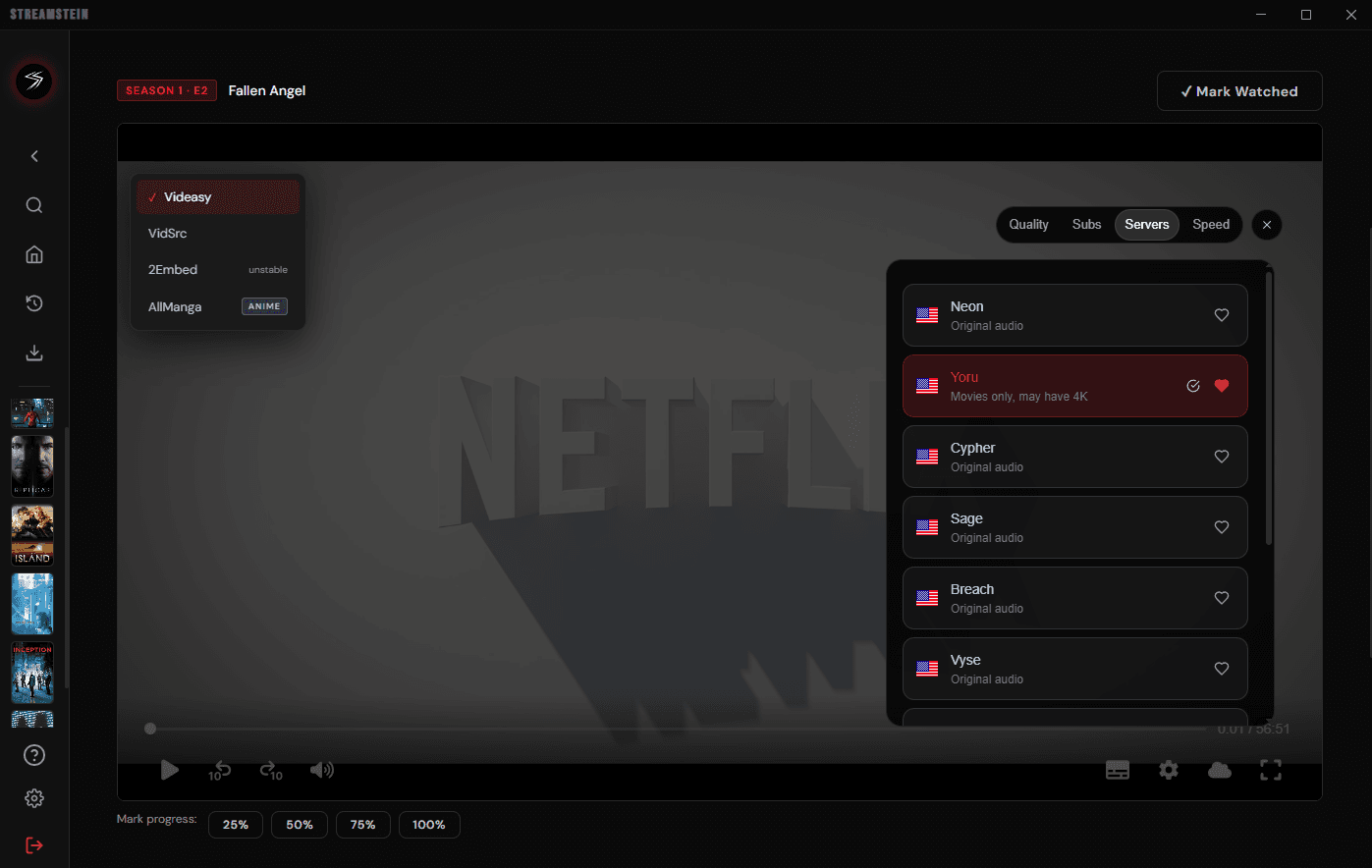This screenshot has height=868, width=1372.
Task: Click the check circle icon on Yoru
Action: [x=1193, y=386]
